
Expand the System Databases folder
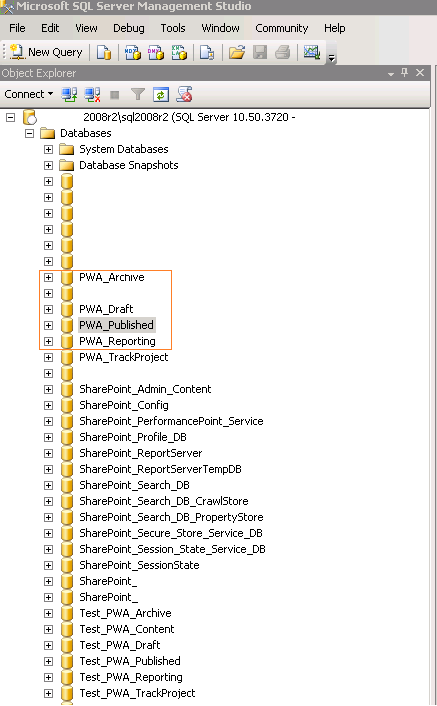[x=48, y=149]
